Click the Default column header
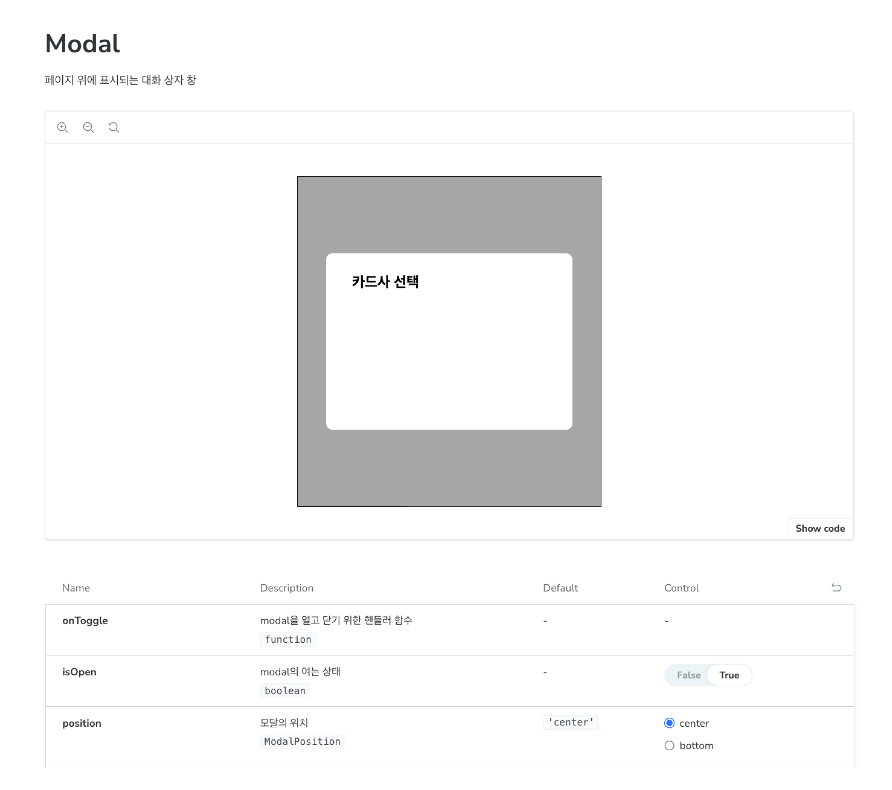This screenshot has width=892, height=790. pyautogui.click(x=560, y=588)
